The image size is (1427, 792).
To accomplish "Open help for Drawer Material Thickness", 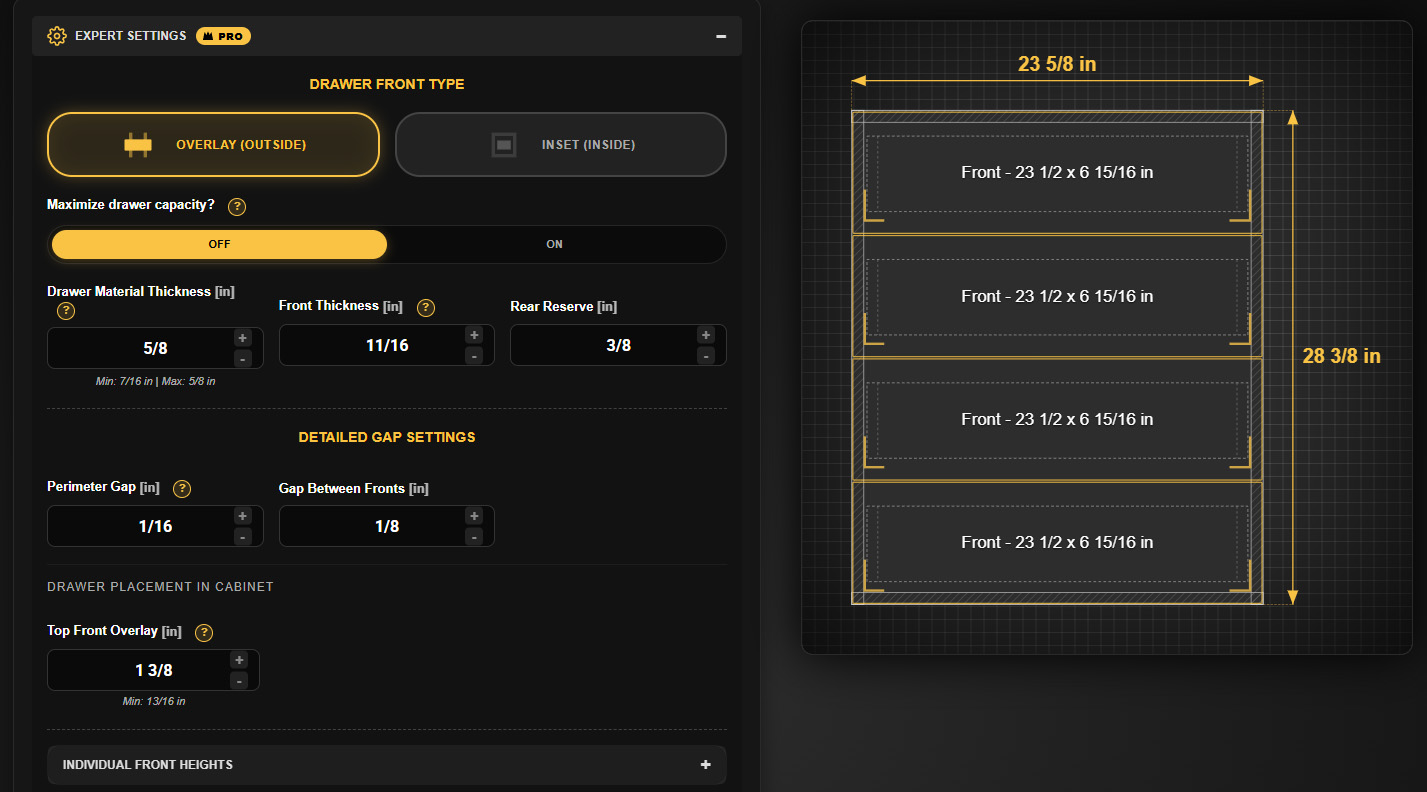I will (66, 311).
